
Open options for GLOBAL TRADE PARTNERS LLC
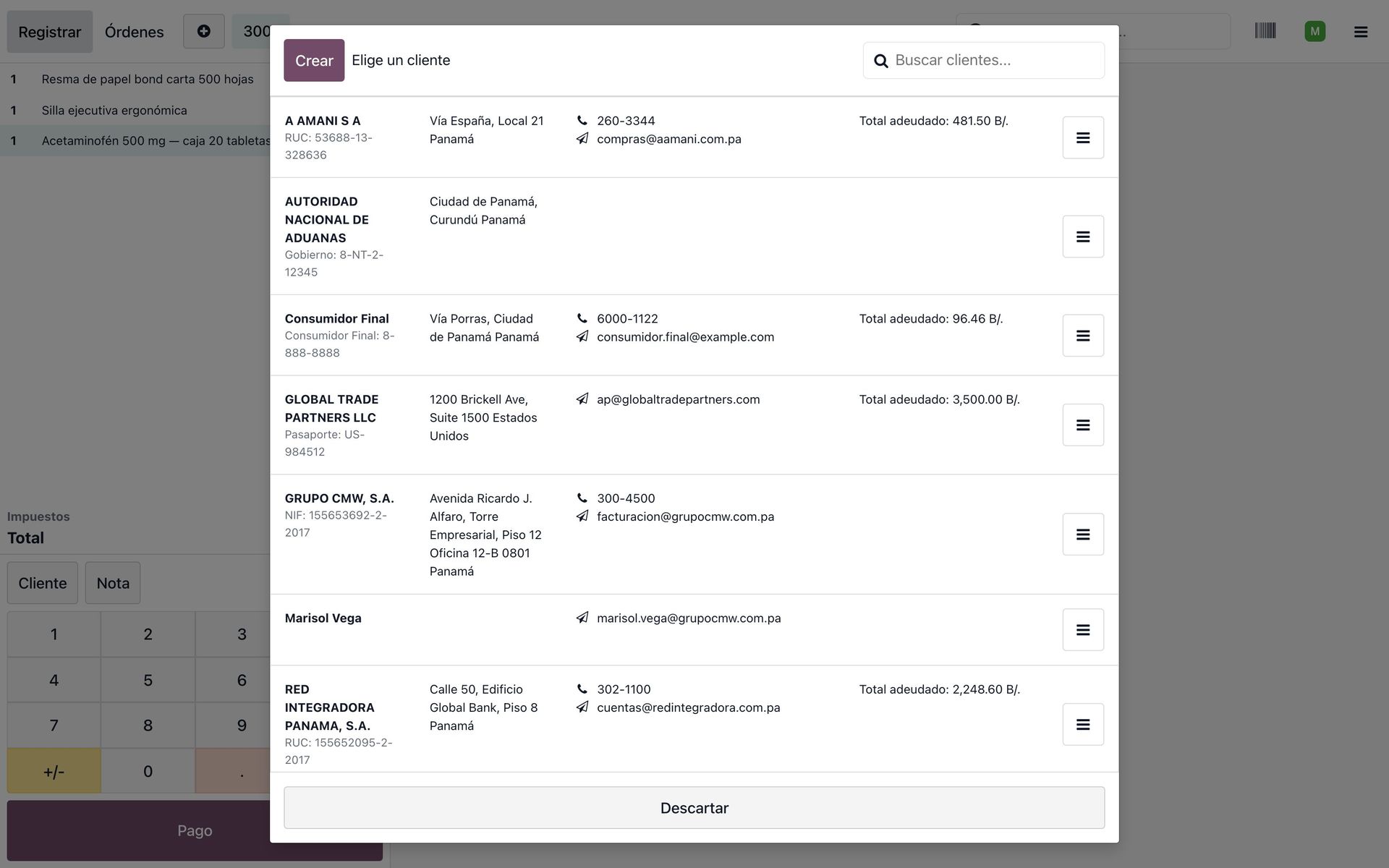pos(1083,425)
